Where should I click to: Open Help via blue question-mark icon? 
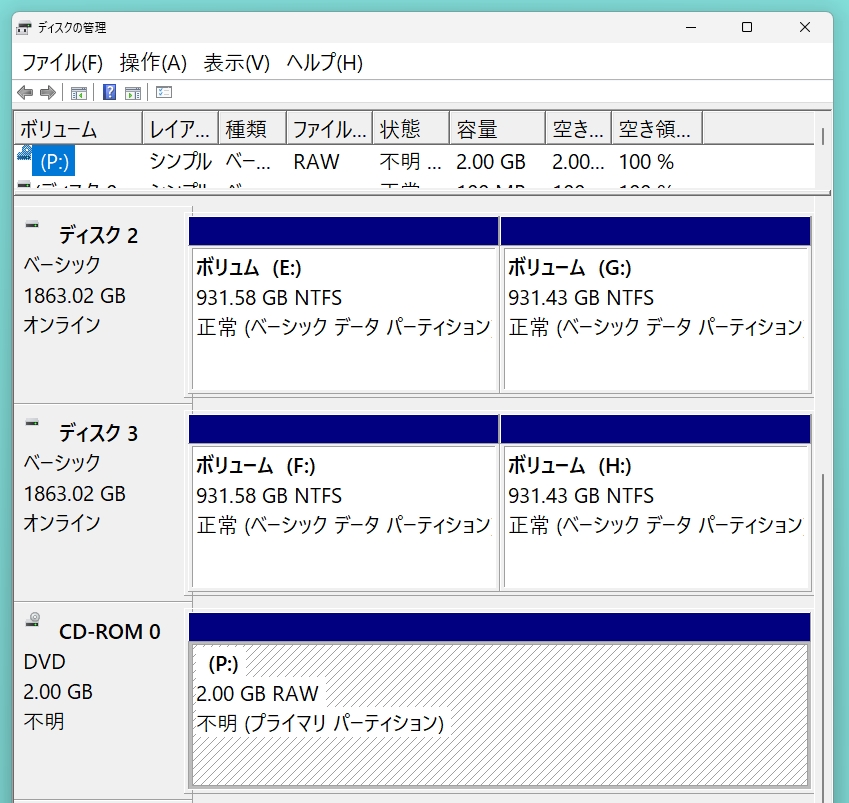point(109,93)
